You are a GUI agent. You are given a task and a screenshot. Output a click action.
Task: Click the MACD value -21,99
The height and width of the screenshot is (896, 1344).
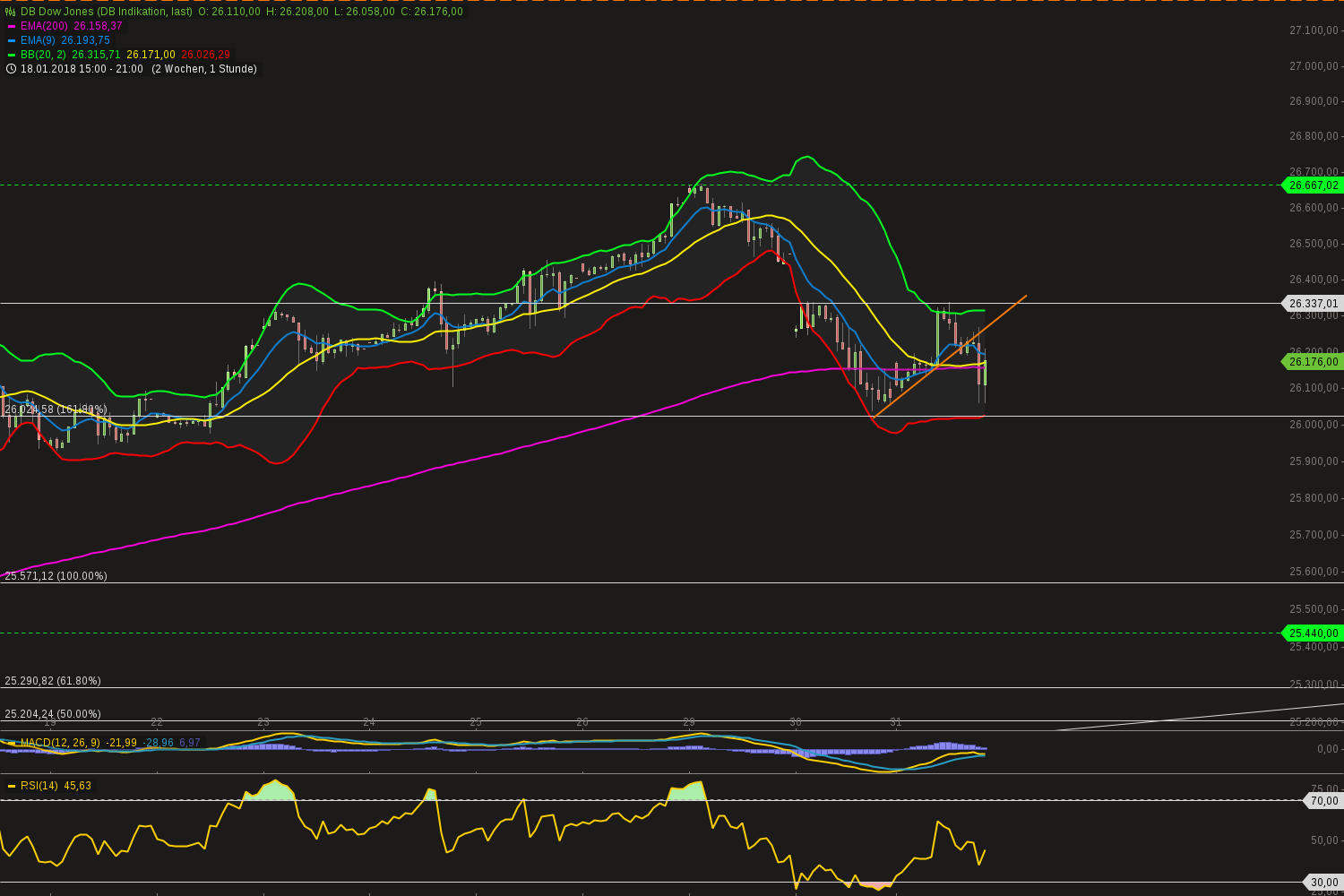[x=121, y=743]
